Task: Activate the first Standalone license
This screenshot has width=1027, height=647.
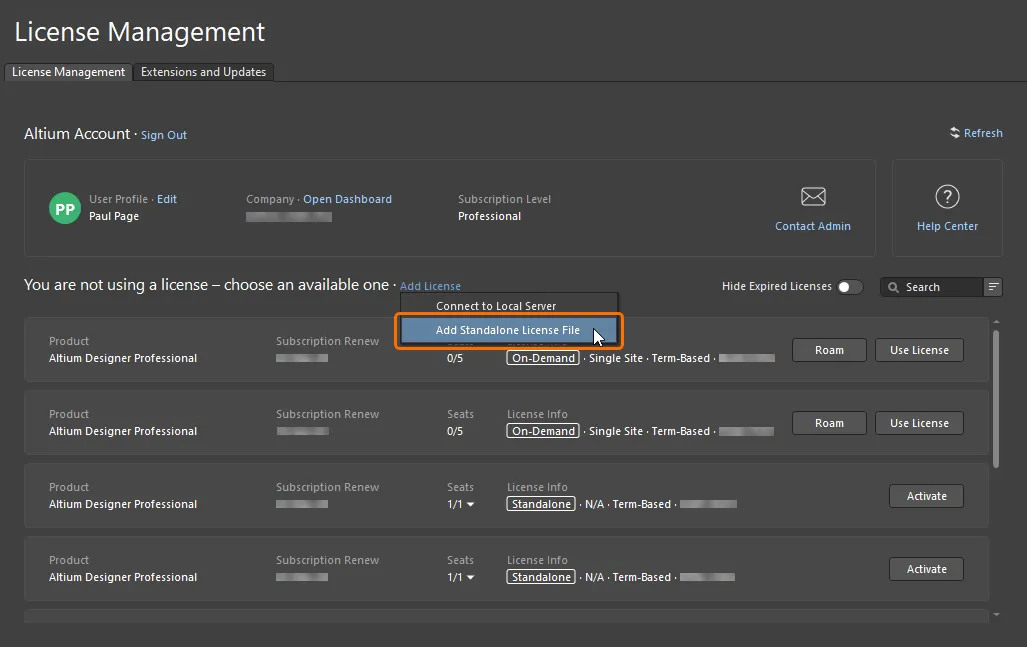Action: coord(926,496)
